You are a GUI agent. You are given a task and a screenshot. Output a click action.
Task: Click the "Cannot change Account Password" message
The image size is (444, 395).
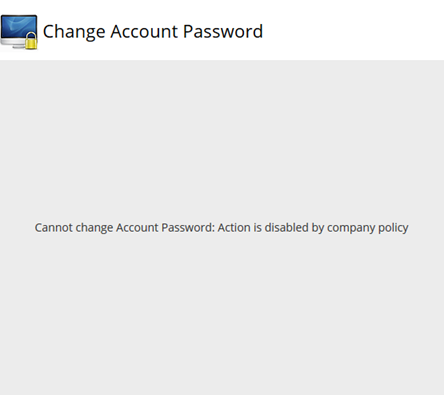pyautogui.click(x=125, y=228)
